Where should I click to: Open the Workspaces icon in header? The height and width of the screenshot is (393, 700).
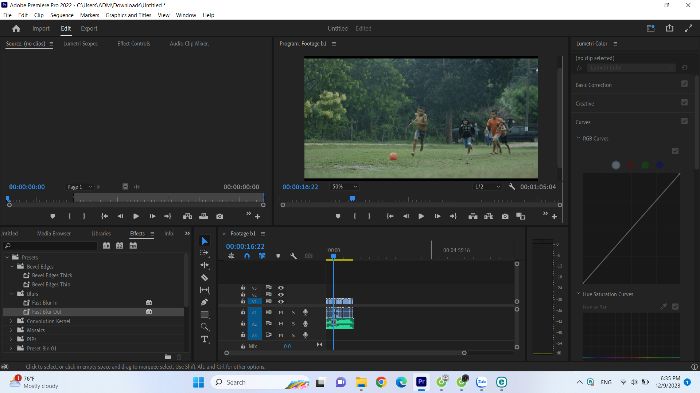click(650, 28)
